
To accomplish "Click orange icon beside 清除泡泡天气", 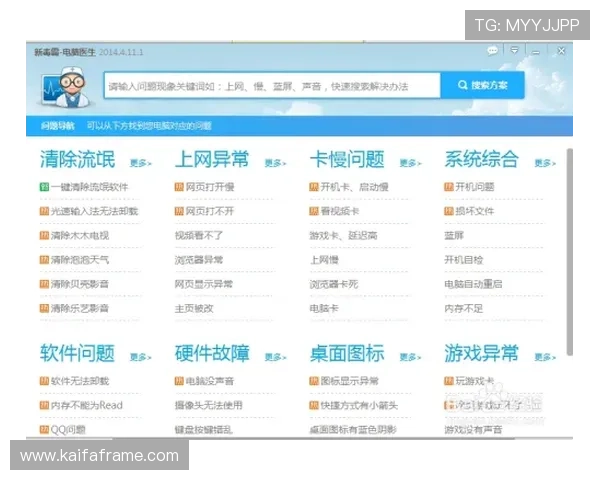I will click(44, 260).
